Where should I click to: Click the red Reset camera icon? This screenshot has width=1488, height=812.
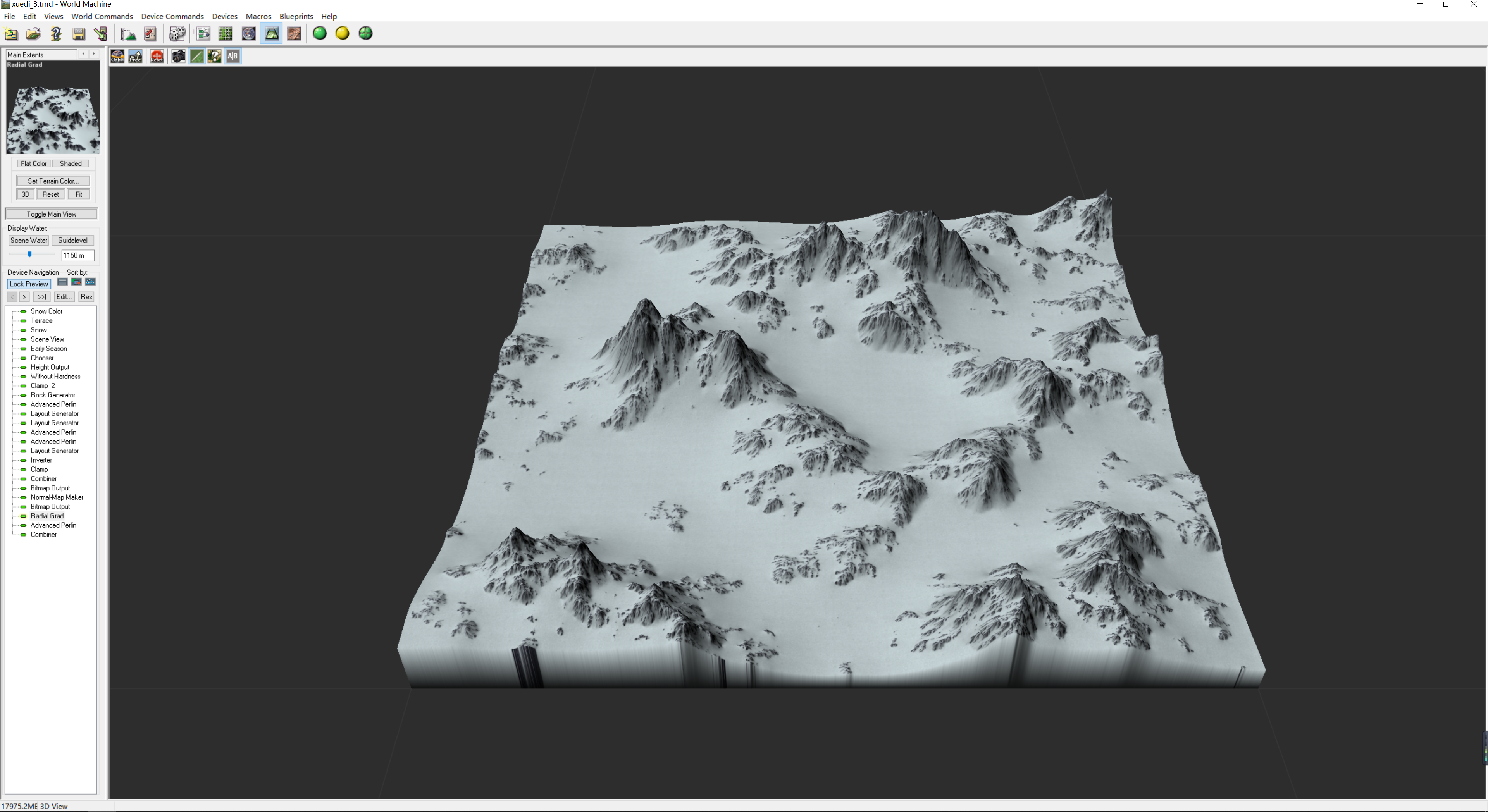click(157, 56)
